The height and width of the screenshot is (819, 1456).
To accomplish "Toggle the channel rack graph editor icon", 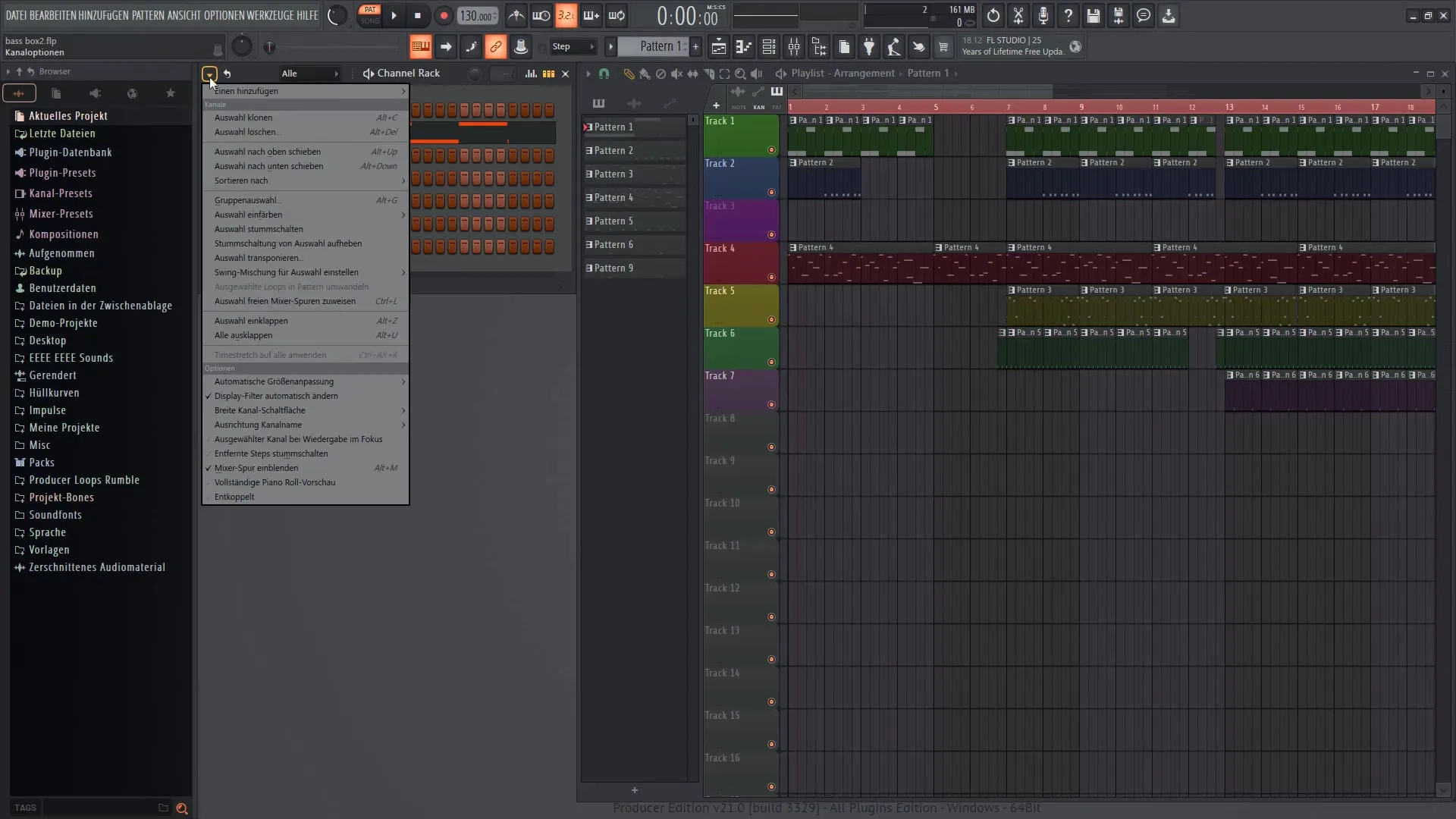I will [x=531, y=74].
